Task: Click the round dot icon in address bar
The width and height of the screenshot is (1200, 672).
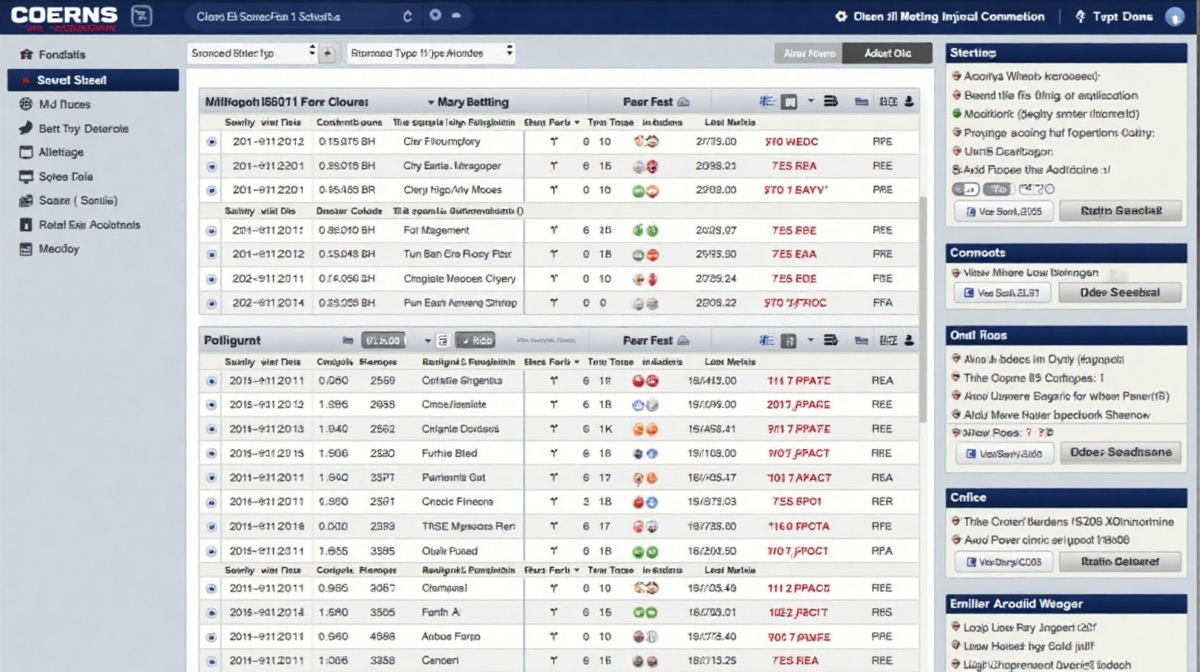Action: 435,17
